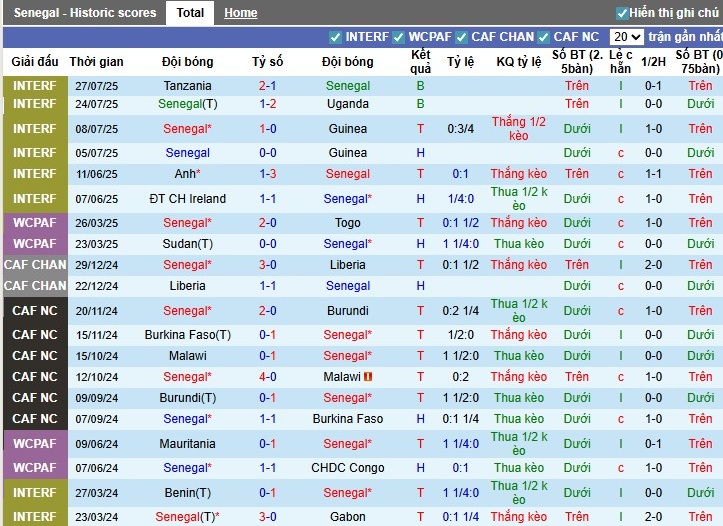This screenshot has width=723, height=526.
Task: Click Gabon team name
Action: 348,517
